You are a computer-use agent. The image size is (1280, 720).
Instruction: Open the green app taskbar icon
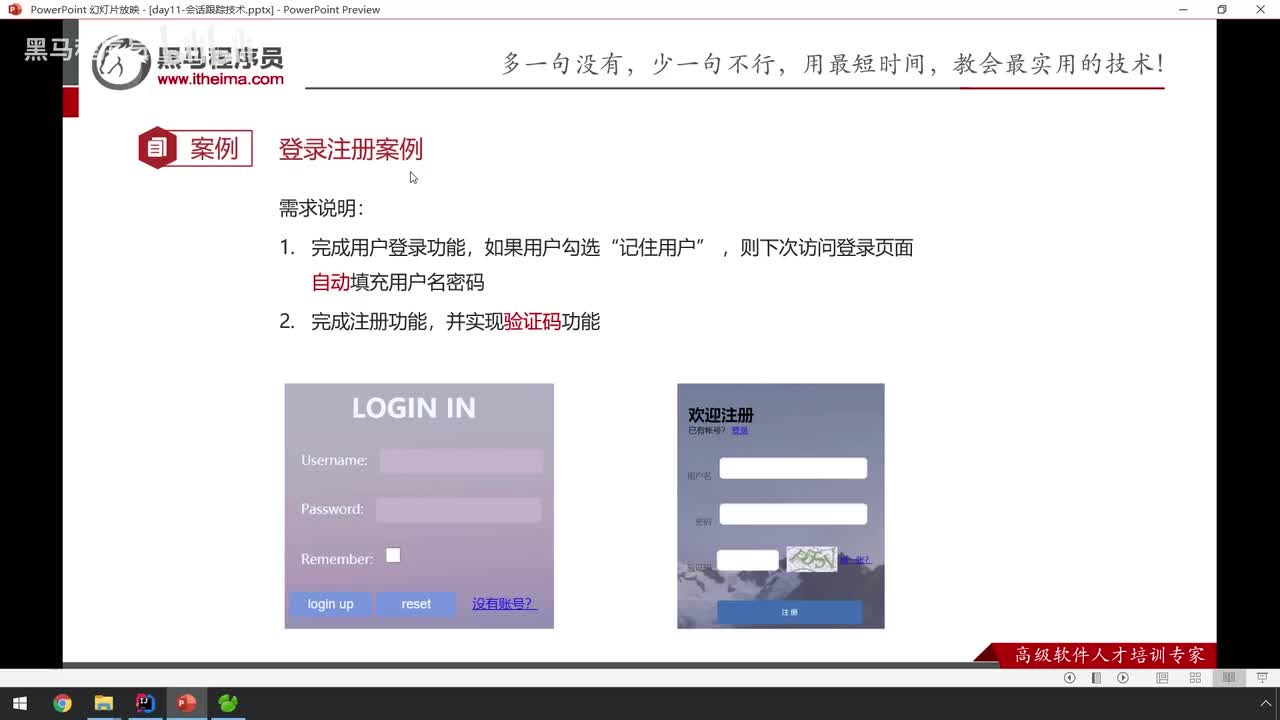click(x=228, y=703)
